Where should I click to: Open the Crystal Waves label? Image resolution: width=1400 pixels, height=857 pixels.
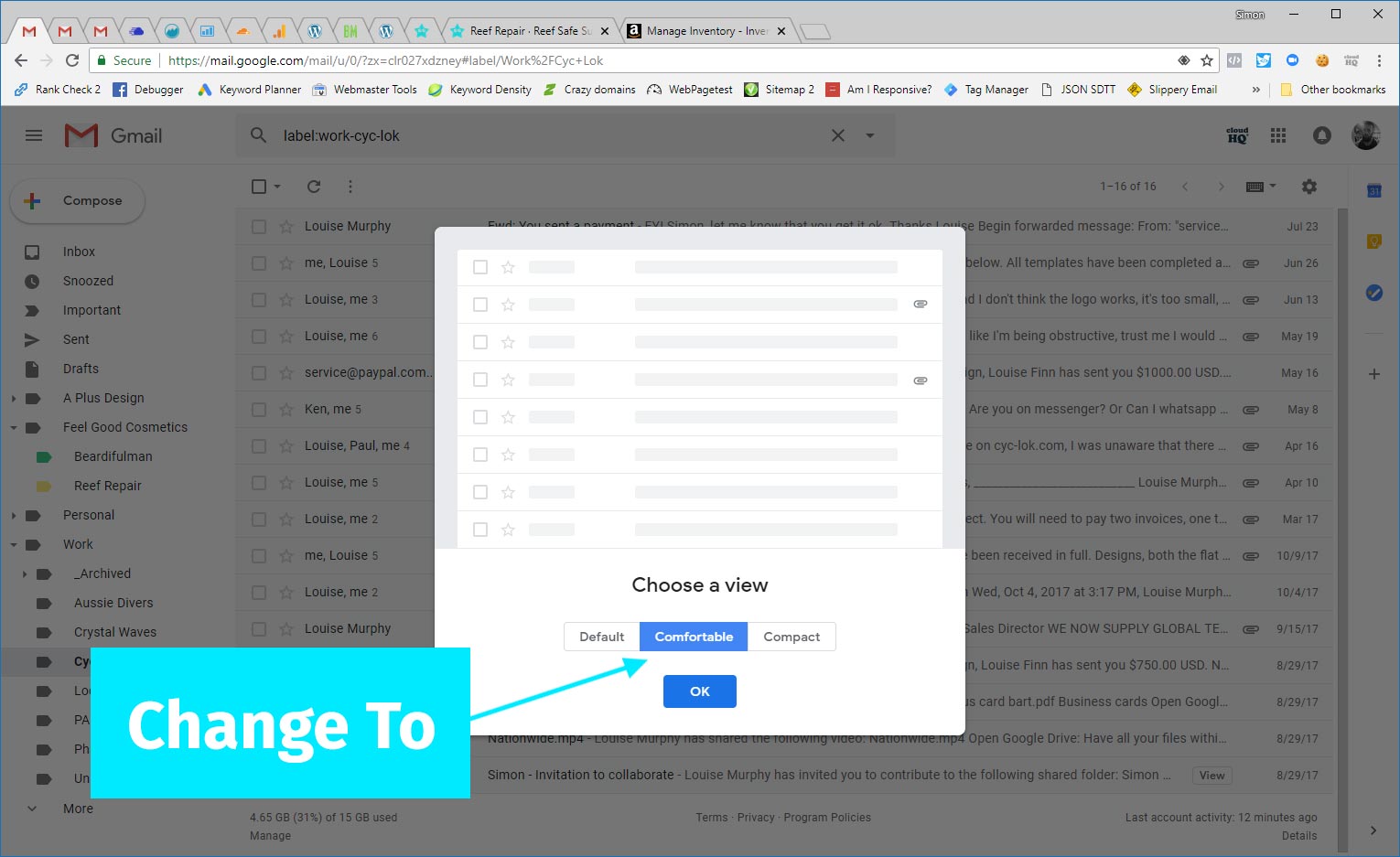(x=115, y=632)
